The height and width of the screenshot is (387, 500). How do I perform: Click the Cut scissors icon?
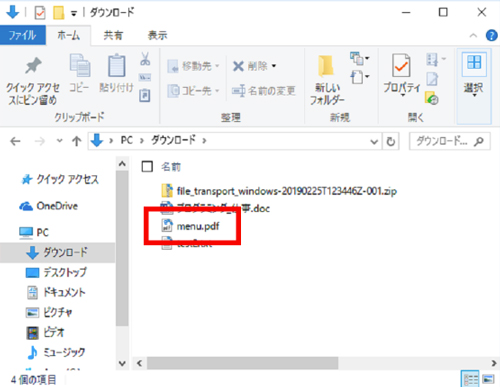point(145,59)
